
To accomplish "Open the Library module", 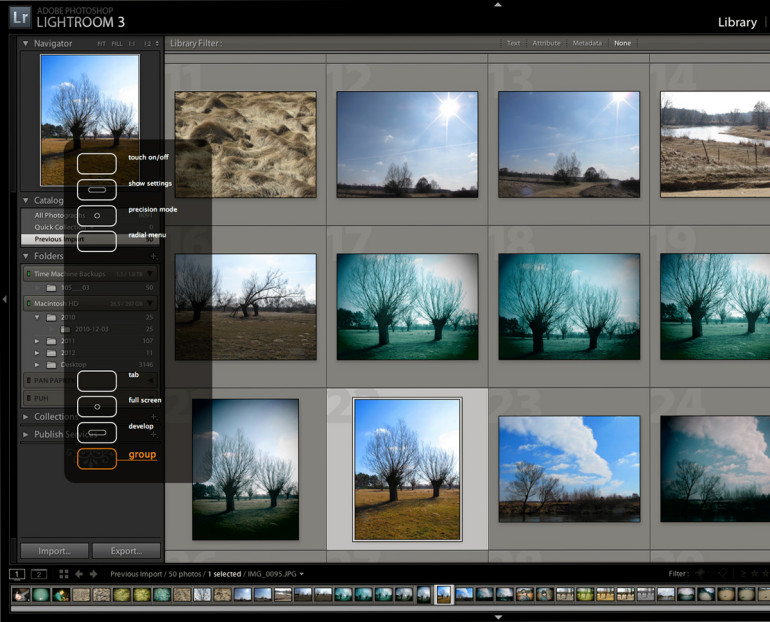I will click(x=737, y=23).
